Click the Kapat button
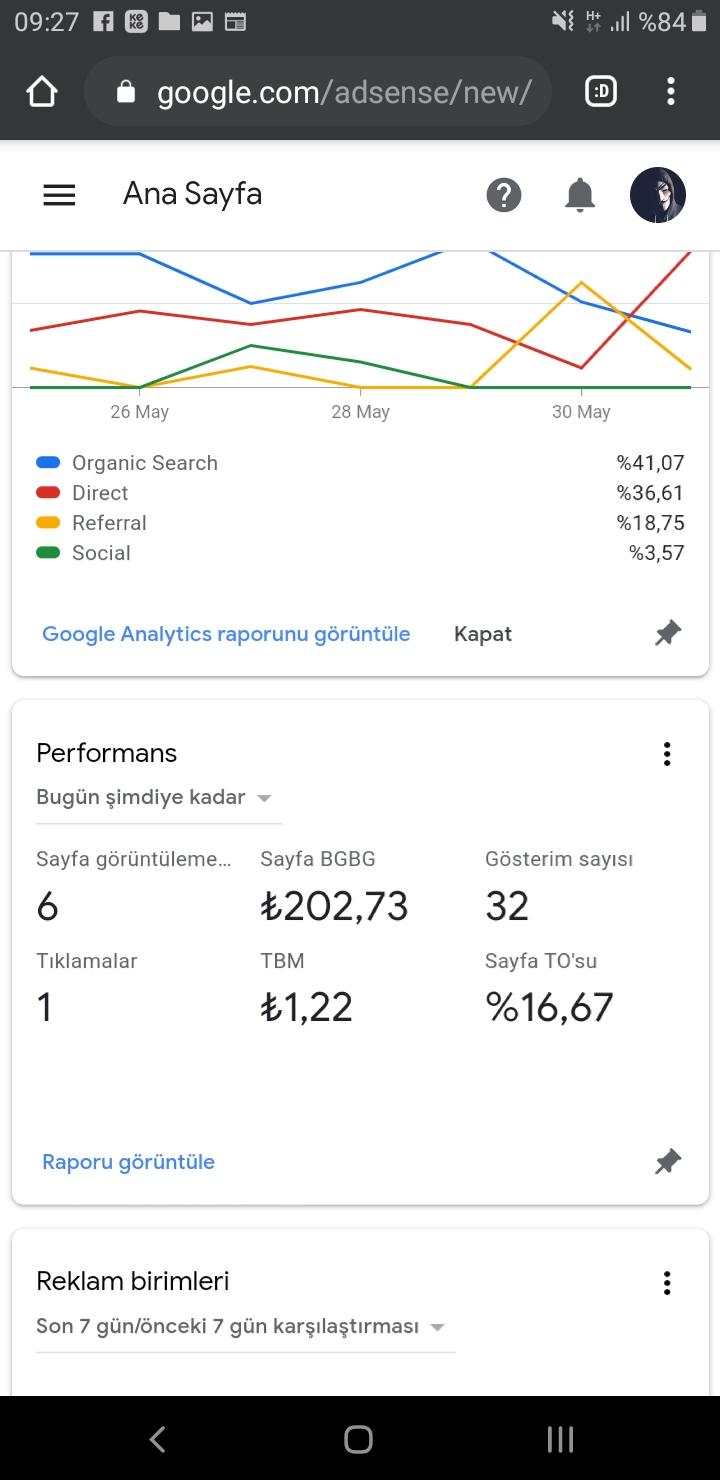Image resolution: width=720 pixels, height=1480 pixels. pos(483,634)
